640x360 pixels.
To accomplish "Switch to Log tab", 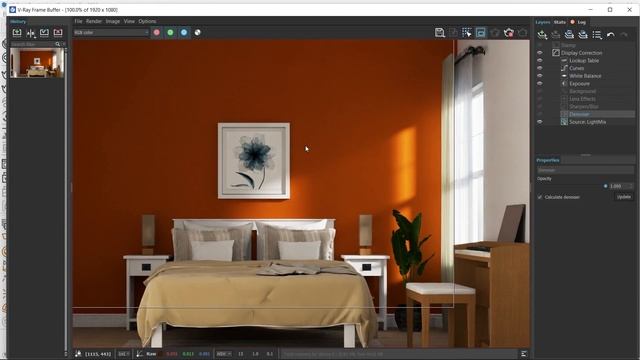I will coord(582,22).
